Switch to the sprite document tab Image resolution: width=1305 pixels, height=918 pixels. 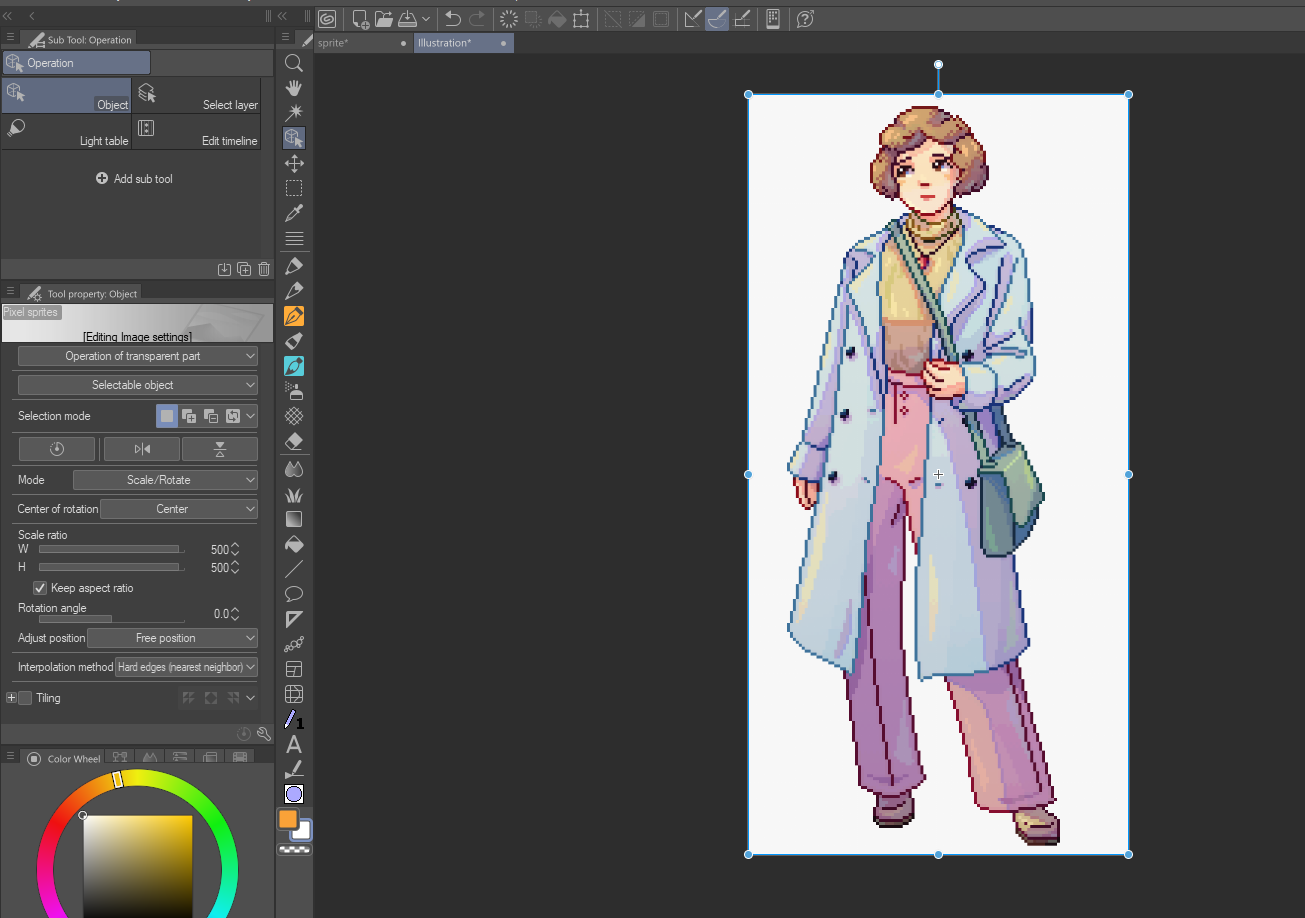point(333,43)
